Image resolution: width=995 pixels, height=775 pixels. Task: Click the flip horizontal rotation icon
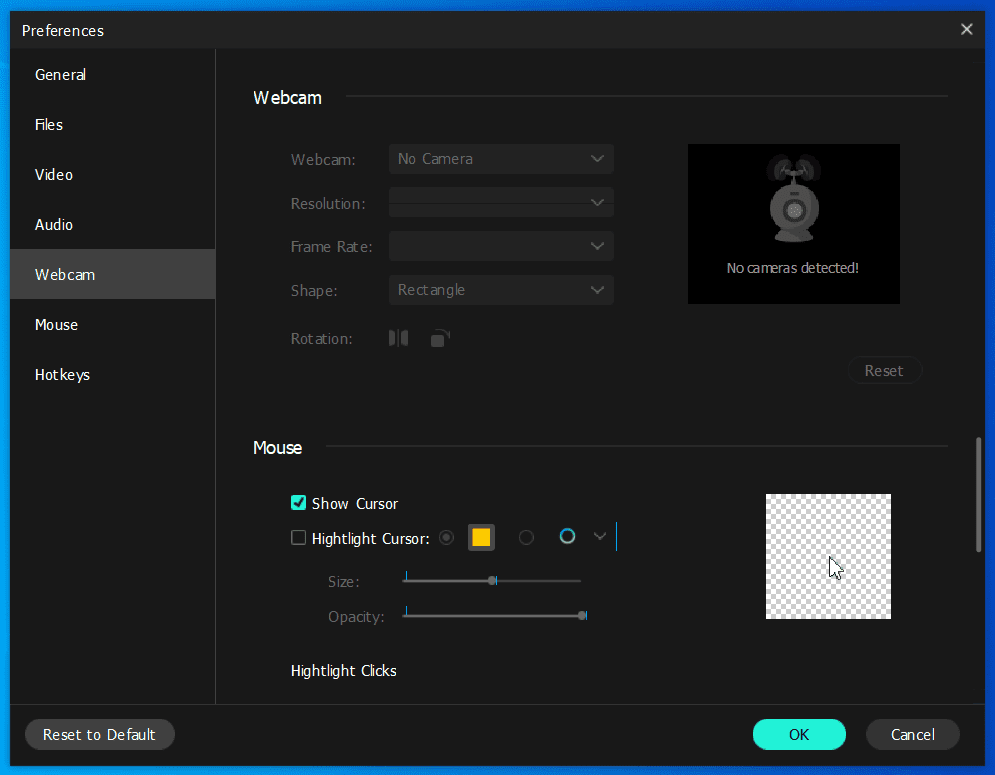coord(399,338)
